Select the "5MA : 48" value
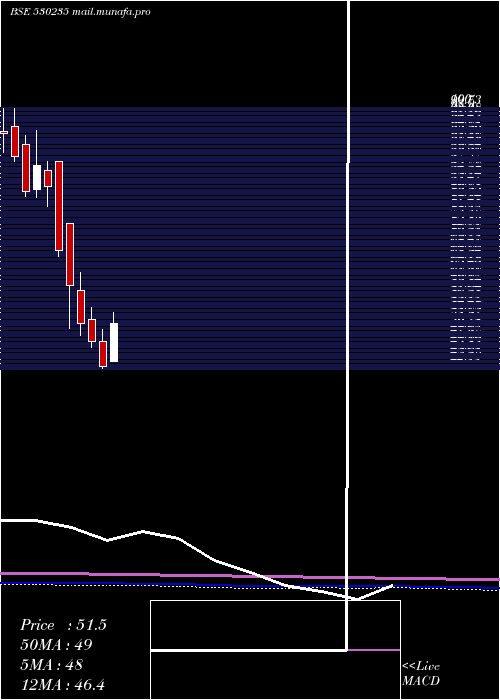Screen dimensions: 500x700 click(51, 665)
